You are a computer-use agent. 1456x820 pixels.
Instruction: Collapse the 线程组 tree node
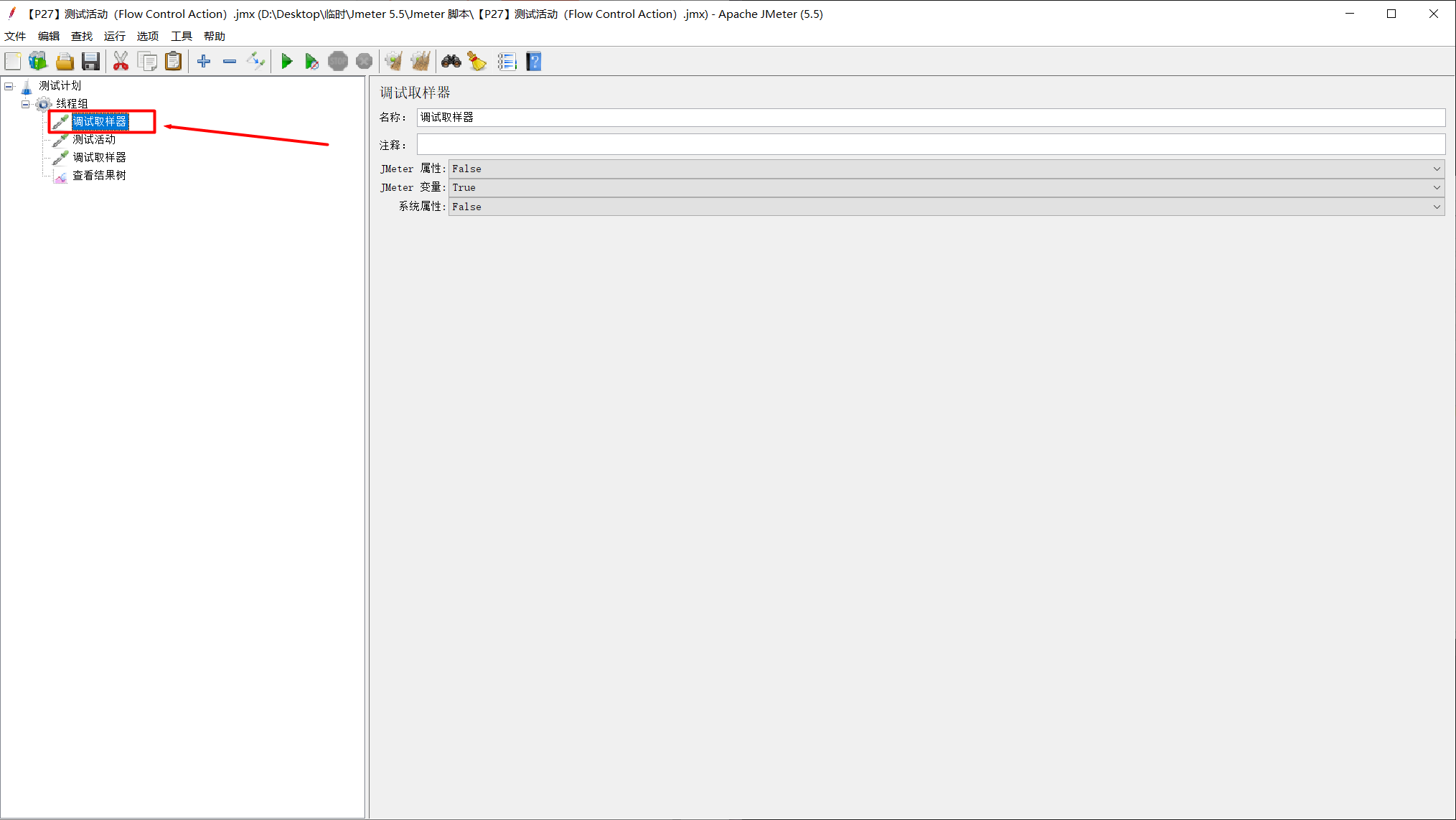point(25,103)
